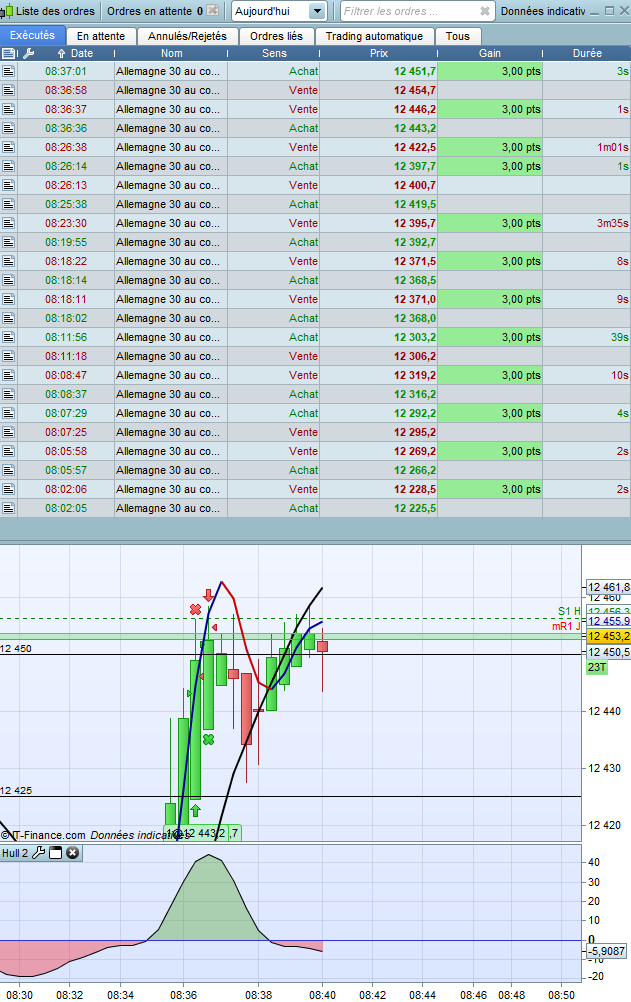The image size is (631, 1002).
Task: Open details icon for the 08:37:01 order
Action: (8, 71)
